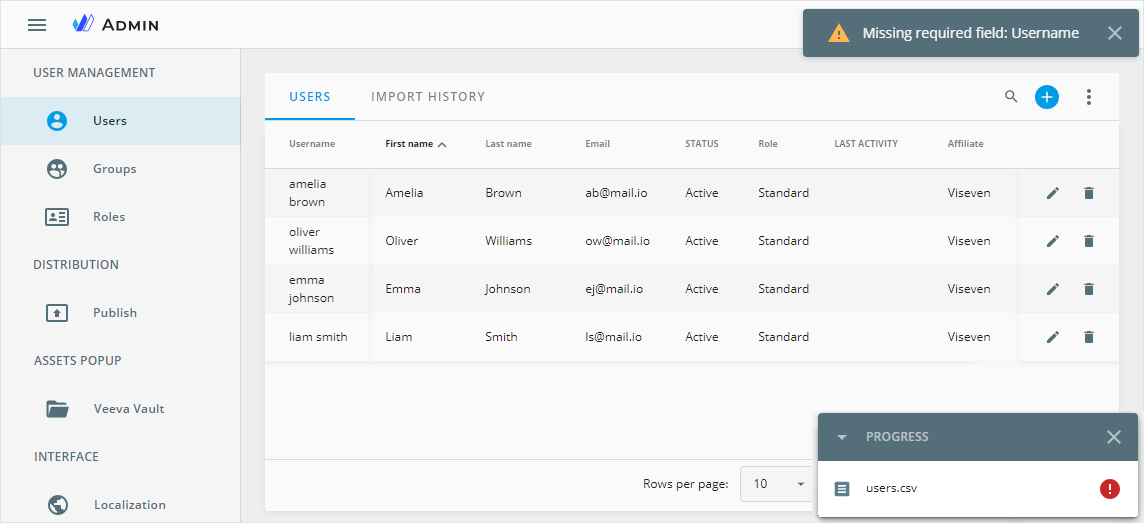This screenshot has width=1144, height=523.
Task: Switch to the Import History tab
Action: tap(428, 97)
